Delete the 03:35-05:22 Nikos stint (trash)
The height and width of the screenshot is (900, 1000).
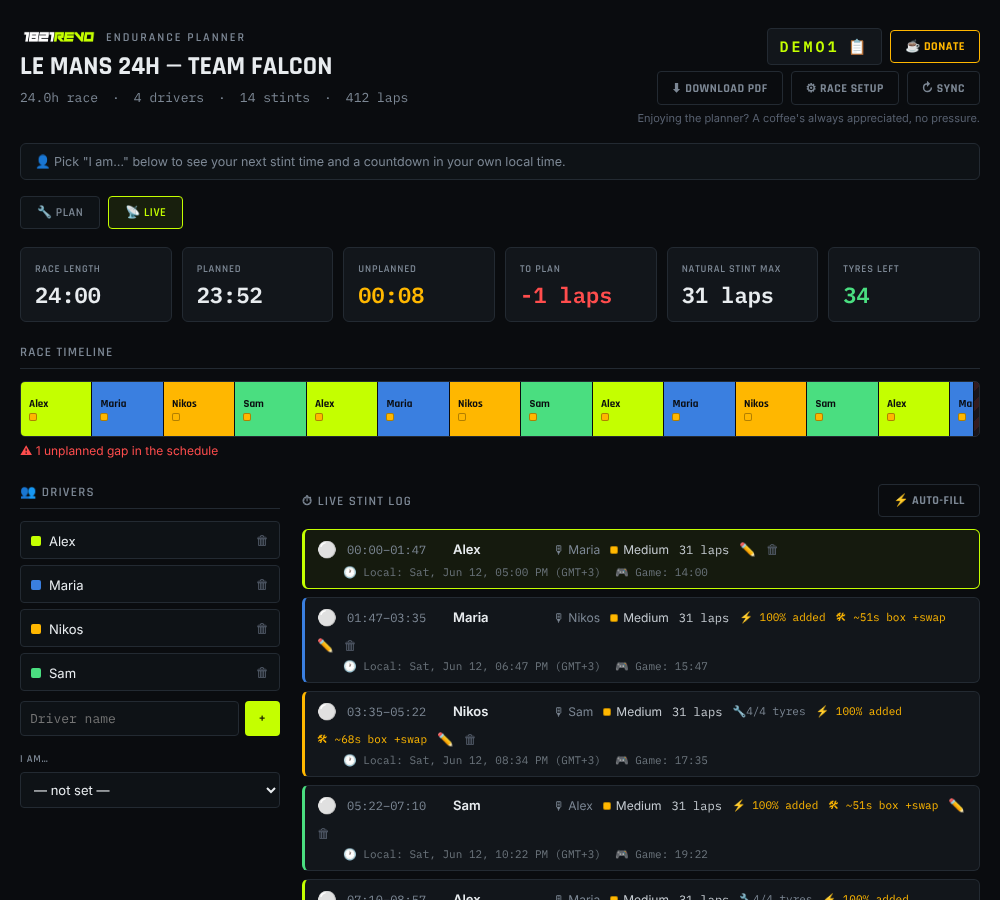pos(470,739)
